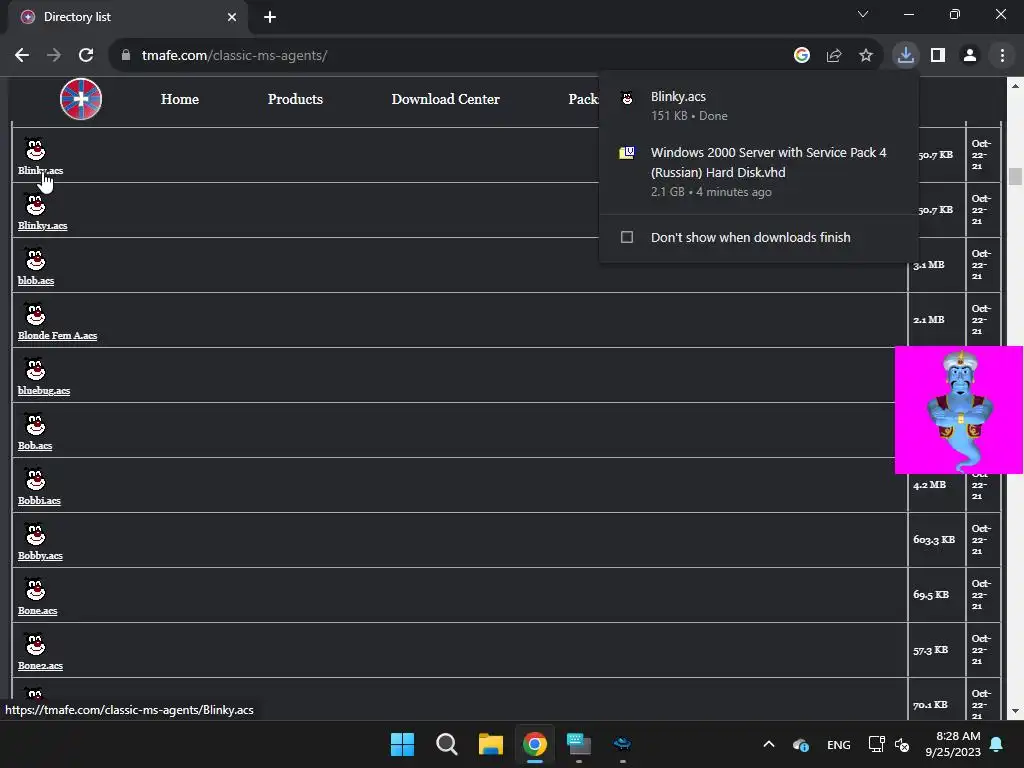Open Windows taskbar search

(447, 744)
